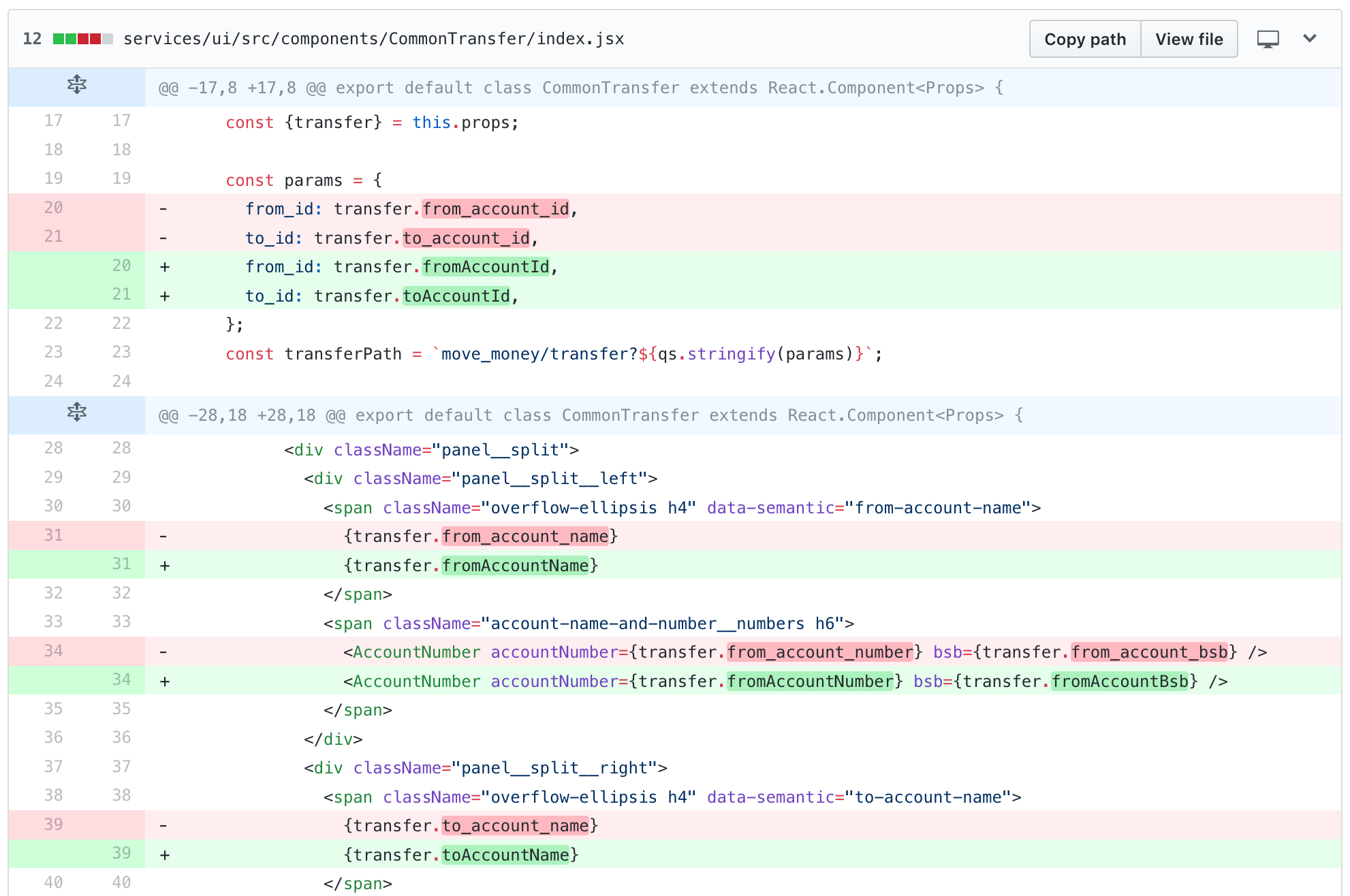1350x896 pixels.
Task: Click the panel__split div line 28
Action: click(x=432, y=450)
